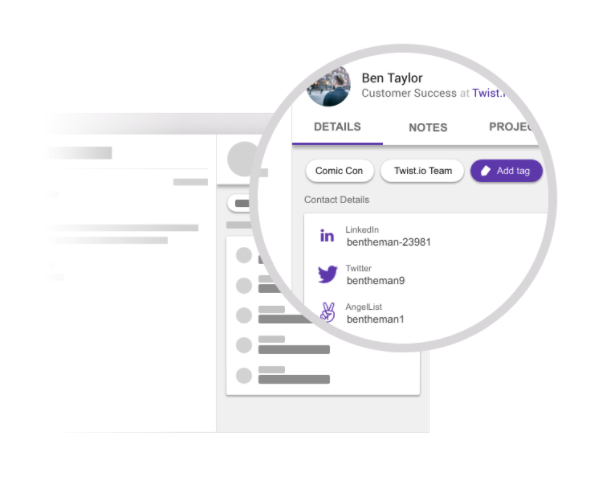This screenshot has height=493, width=614.
Task: Click LinkedIn username bentheman-23981
Action: click(388, 242)
